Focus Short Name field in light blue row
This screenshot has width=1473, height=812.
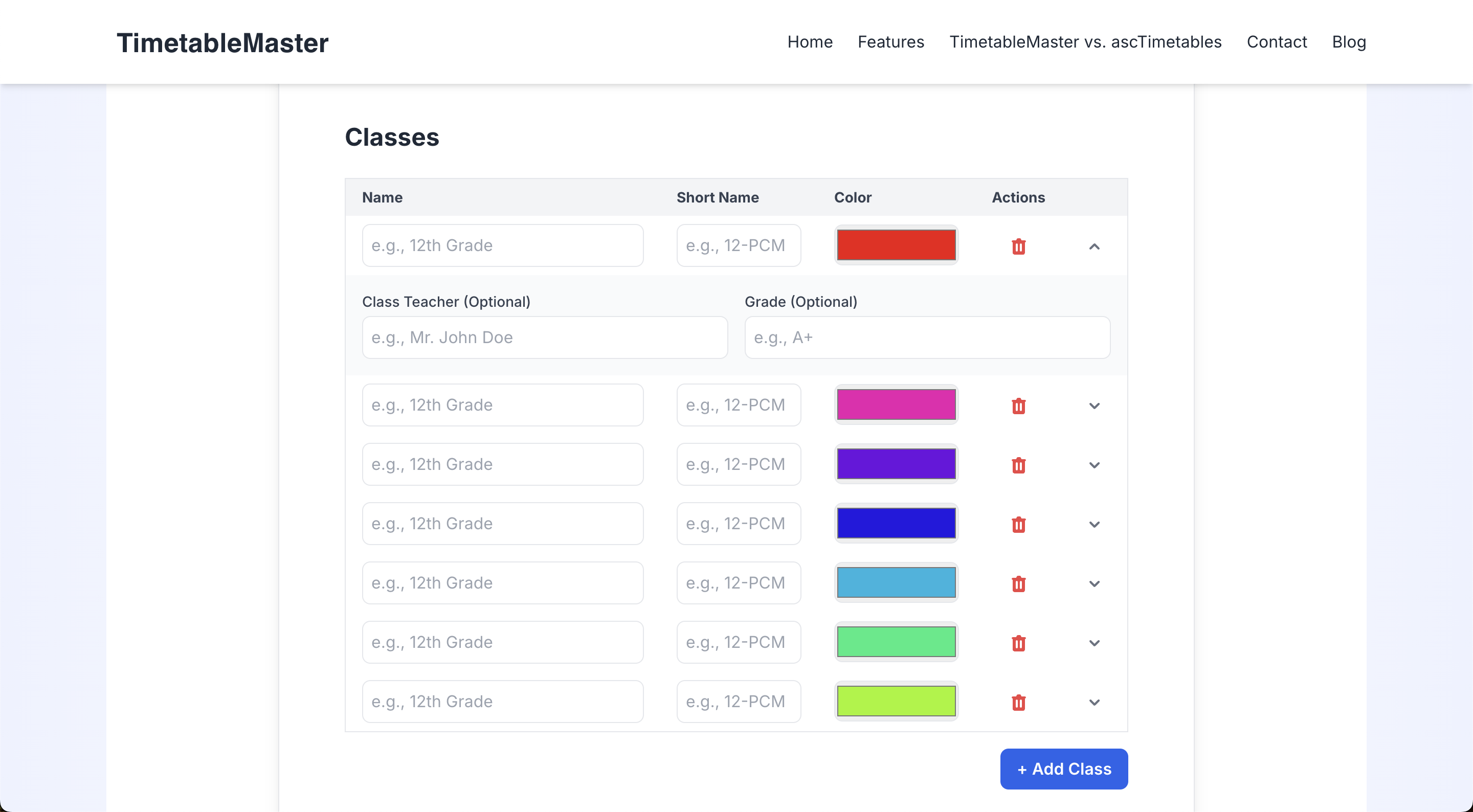click(739, 583)
